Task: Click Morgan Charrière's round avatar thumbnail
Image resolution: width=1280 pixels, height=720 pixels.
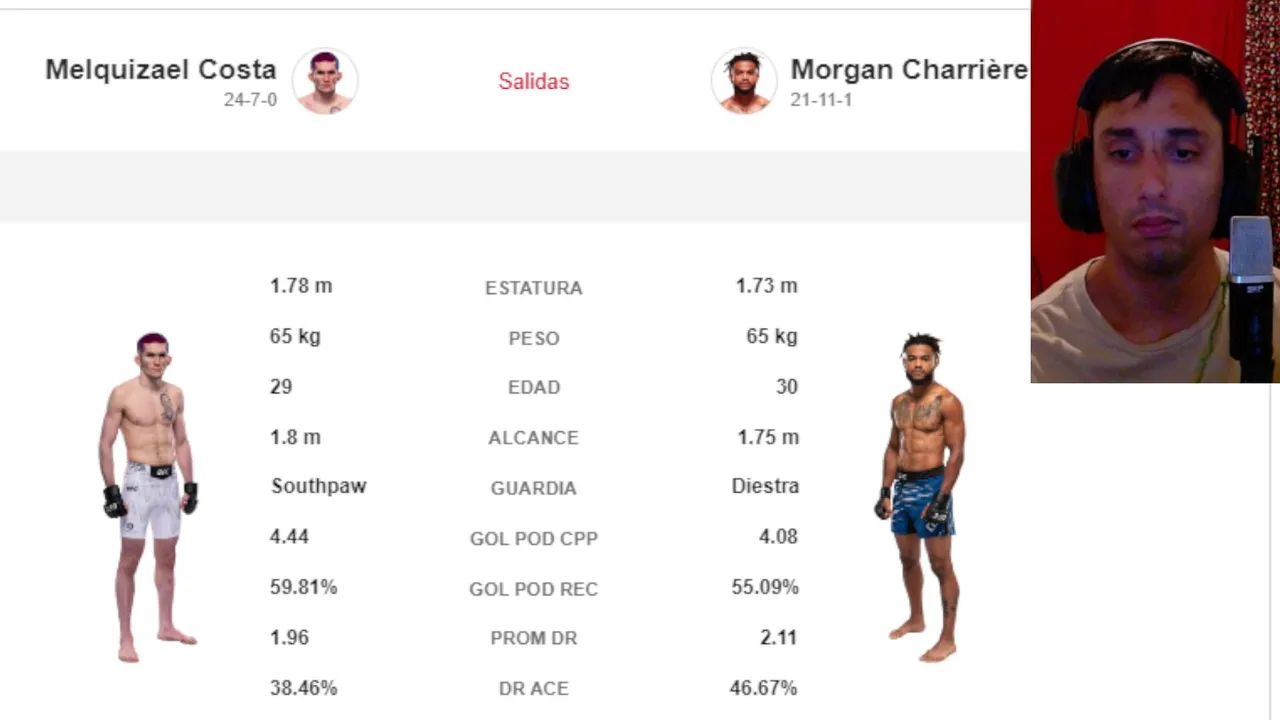Action: click(x=744, y=81)
